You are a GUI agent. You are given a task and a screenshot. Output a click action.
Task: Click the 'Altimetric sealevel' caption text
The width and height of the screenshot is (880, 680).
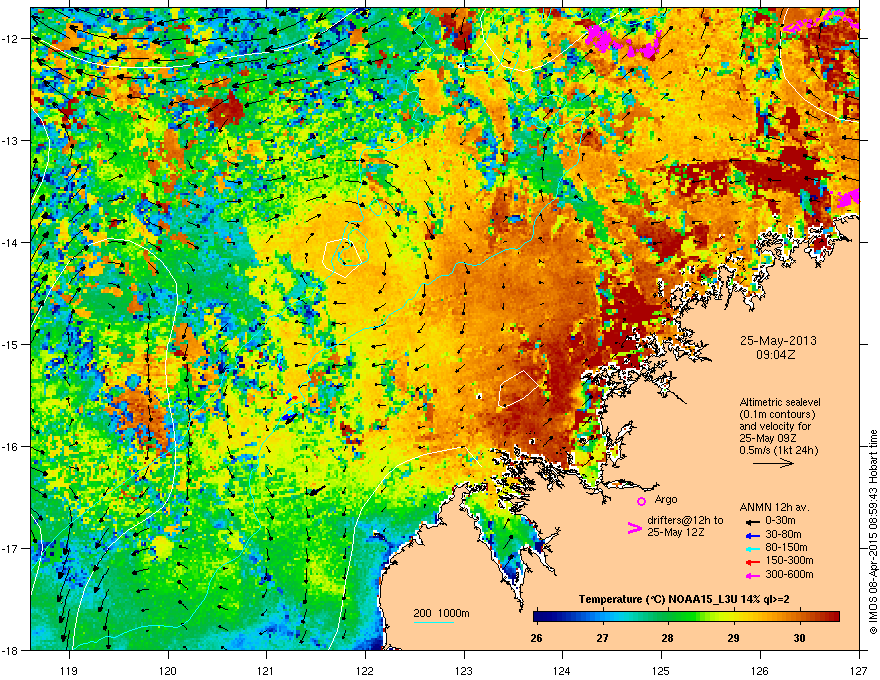[x=780, y=402]
